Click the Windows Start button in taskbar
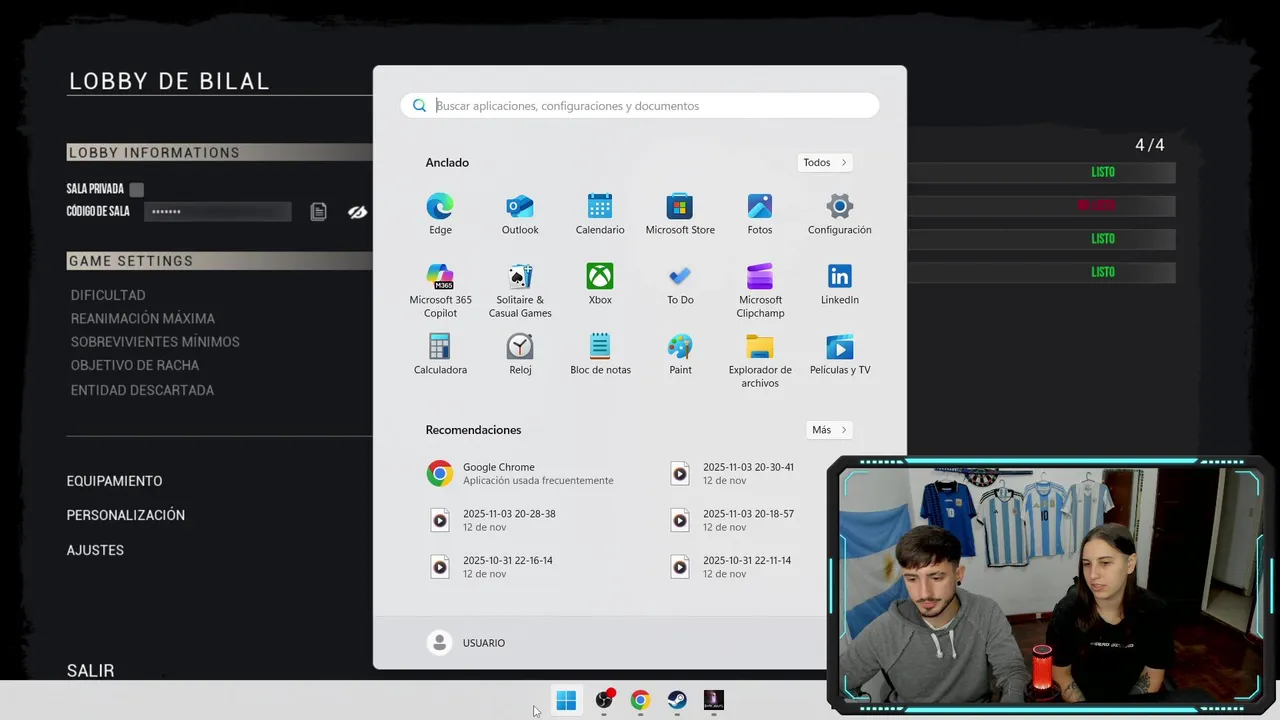 tap(566, 700)
